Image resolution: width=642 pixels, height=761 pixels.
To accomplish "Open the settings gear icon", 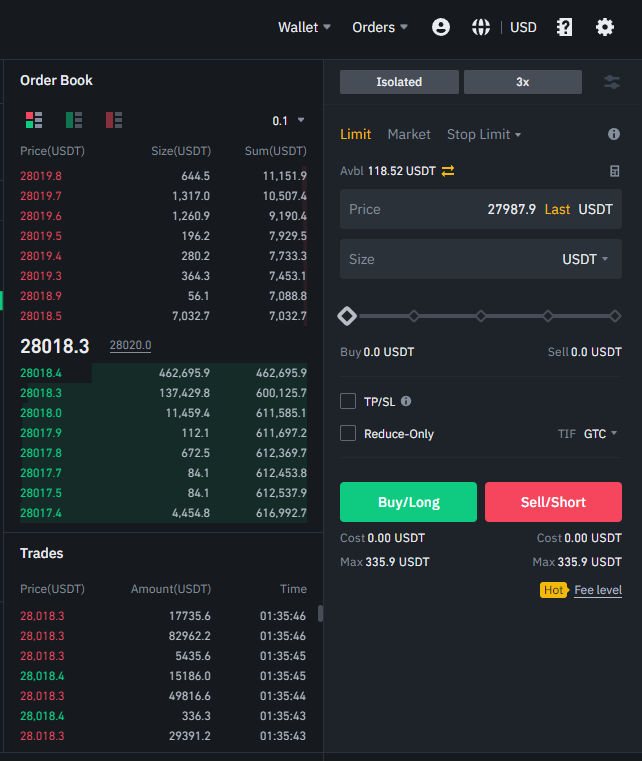I will (605, 27).
